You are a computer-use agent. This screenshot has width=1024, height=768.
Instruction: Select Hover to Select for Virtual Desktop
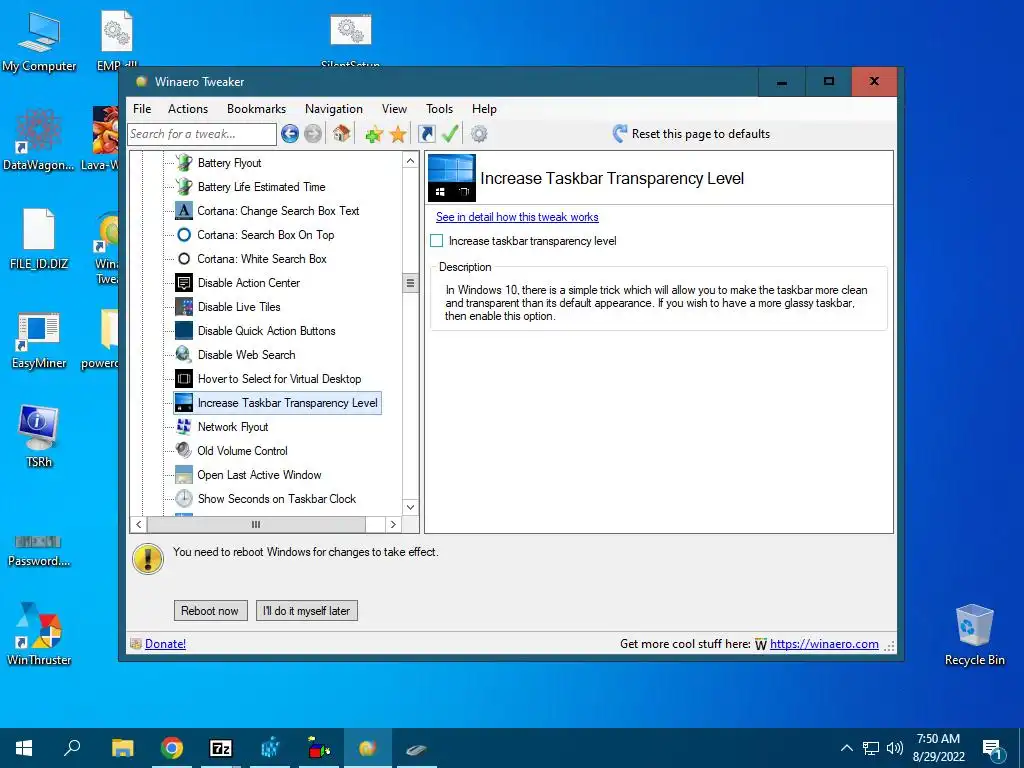280,379
